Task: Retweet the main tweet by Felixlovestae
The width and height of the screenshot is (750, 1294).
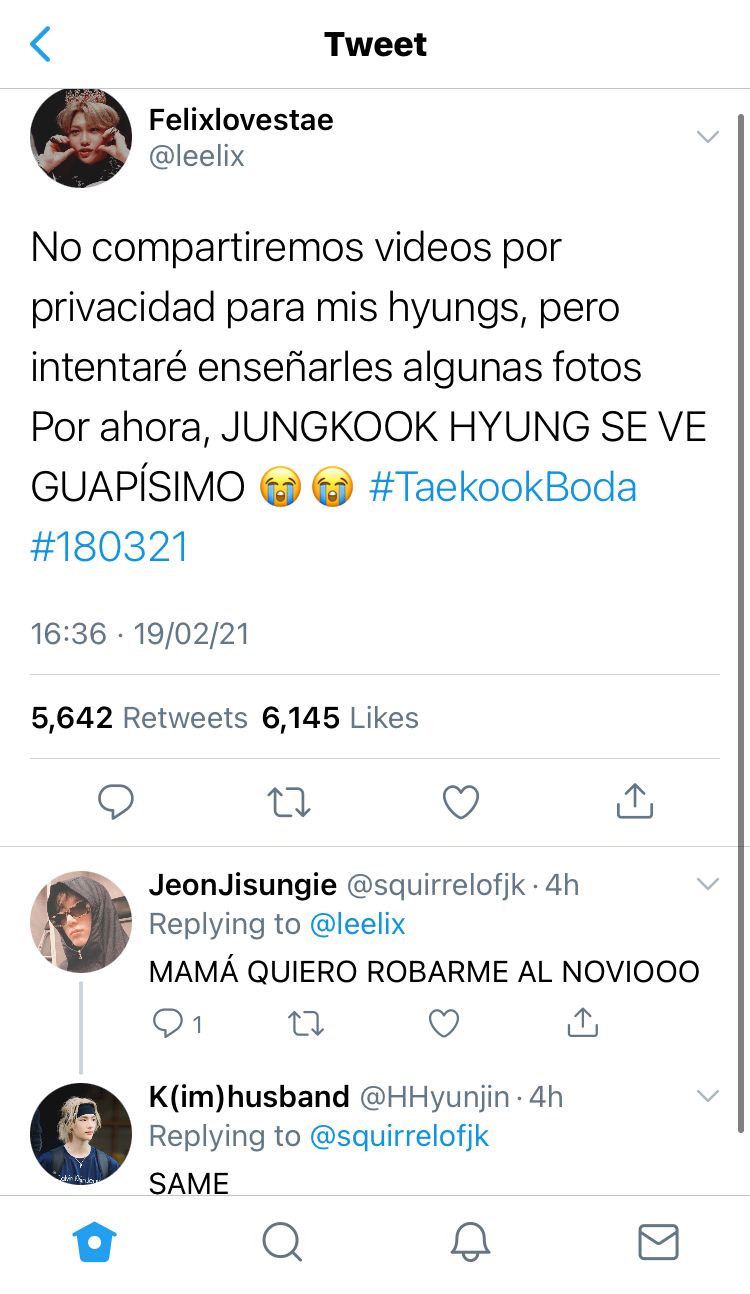Action: [290, 801]
